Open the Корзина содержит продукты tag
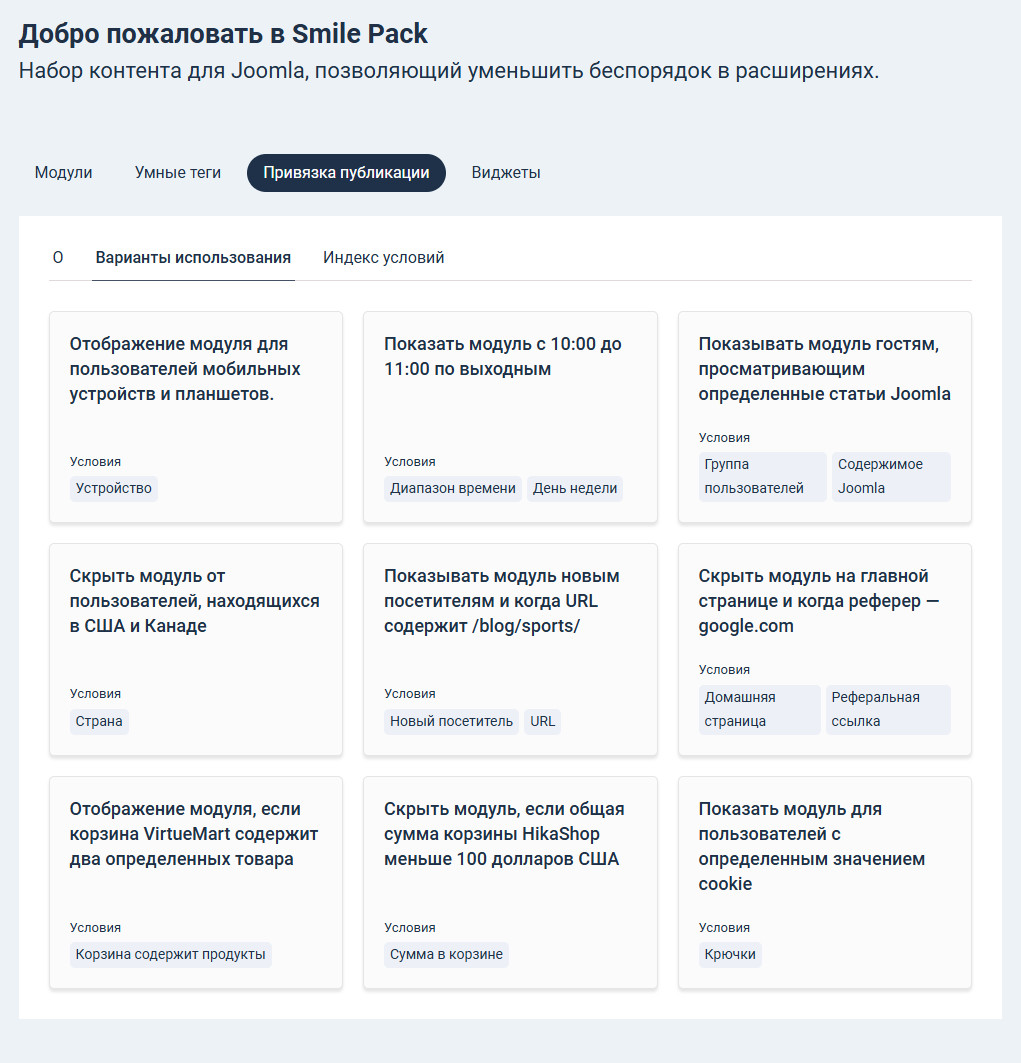Screen dimensions: 1021x1063 click(170, 954)
